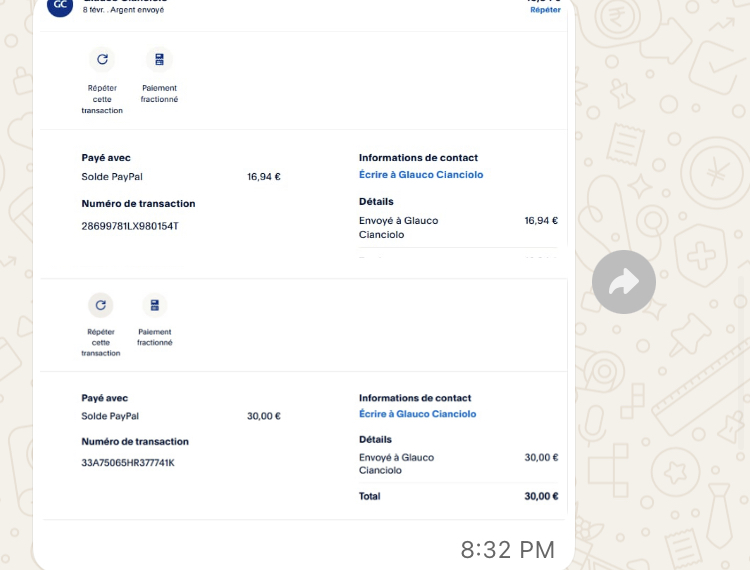
Task: Click the 8:32 PM message timestamp
Action: [x=507, y=549]
